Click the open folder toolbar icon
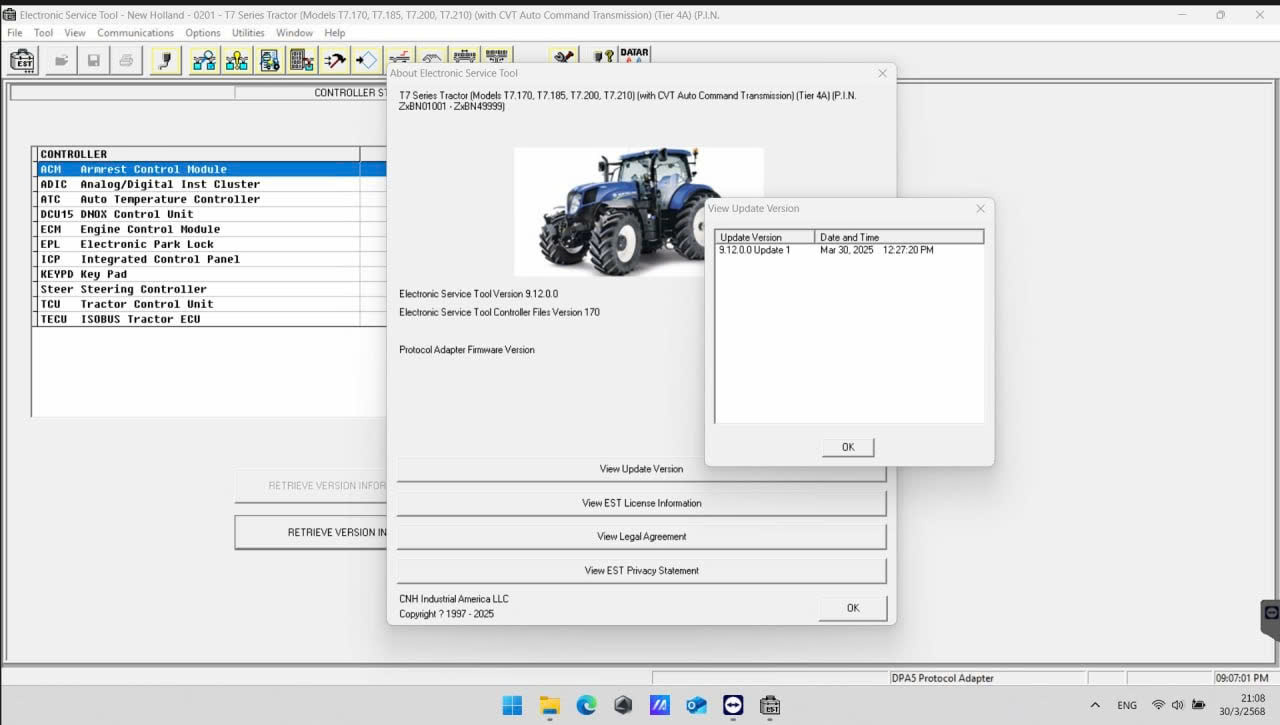Image resolution: width=1280 pixels, height=725 pixels. [61, 61]
